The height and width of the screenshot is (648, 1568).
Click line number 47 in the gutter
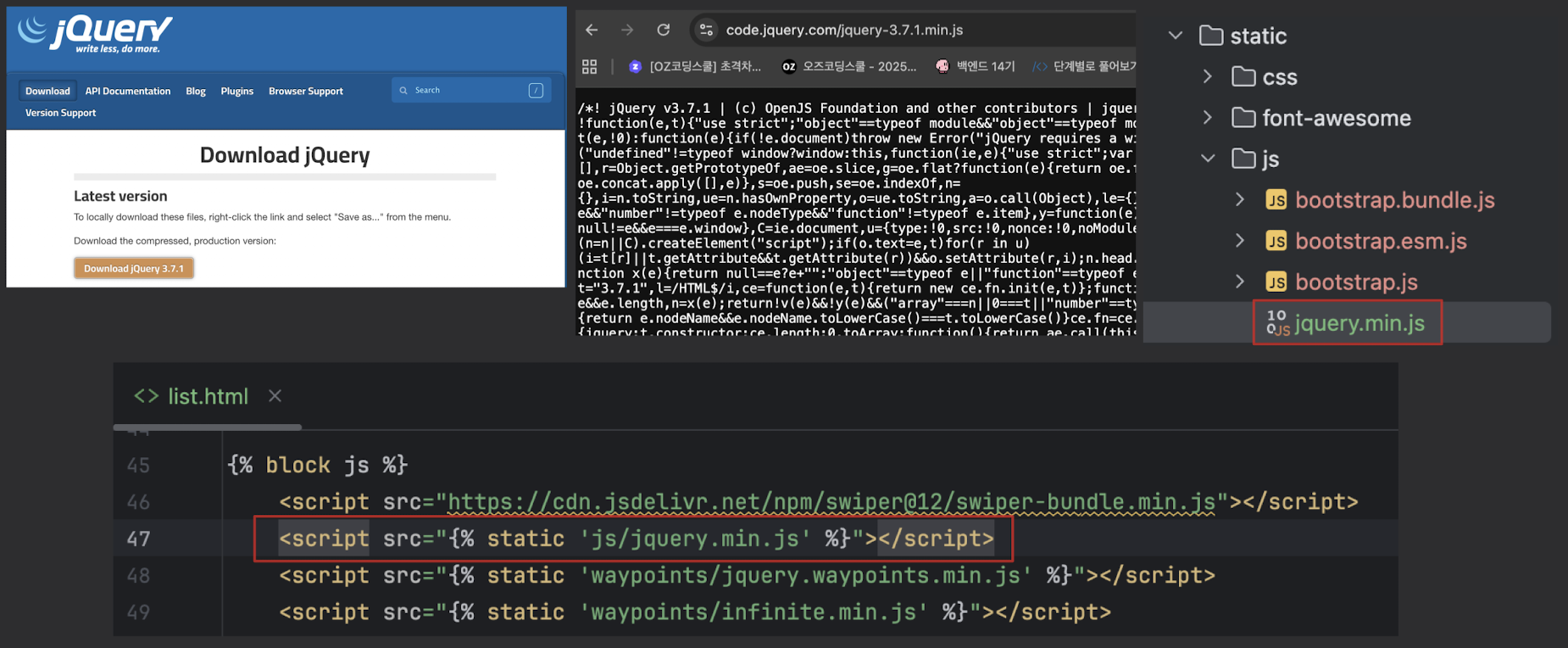coord(138,539)
